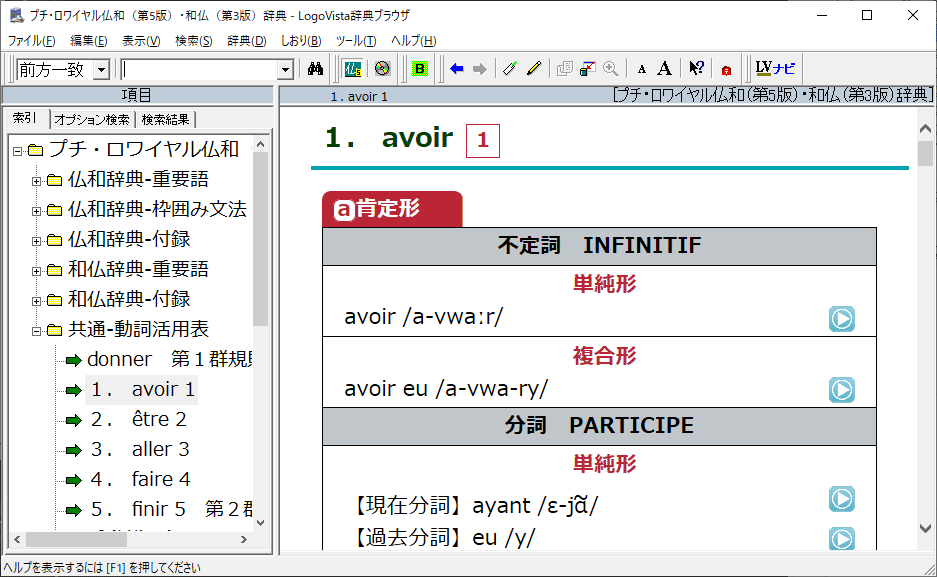Click the large A font size icon
This screenshot has width=937, height=577.
[664, 69]
